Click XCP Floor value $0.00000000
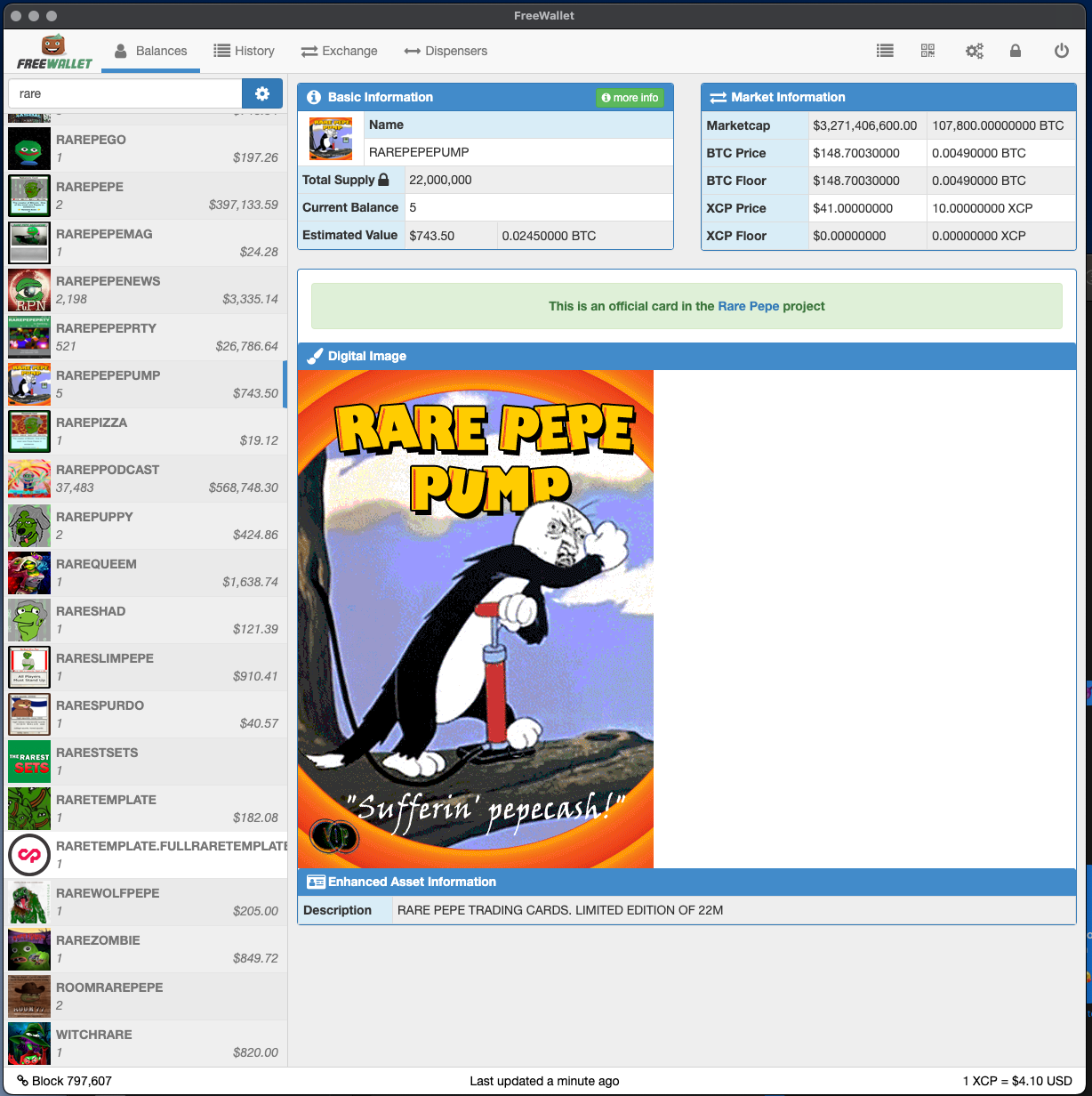1092x1096 pixels. pyautogui.click(x=849, y=236)
